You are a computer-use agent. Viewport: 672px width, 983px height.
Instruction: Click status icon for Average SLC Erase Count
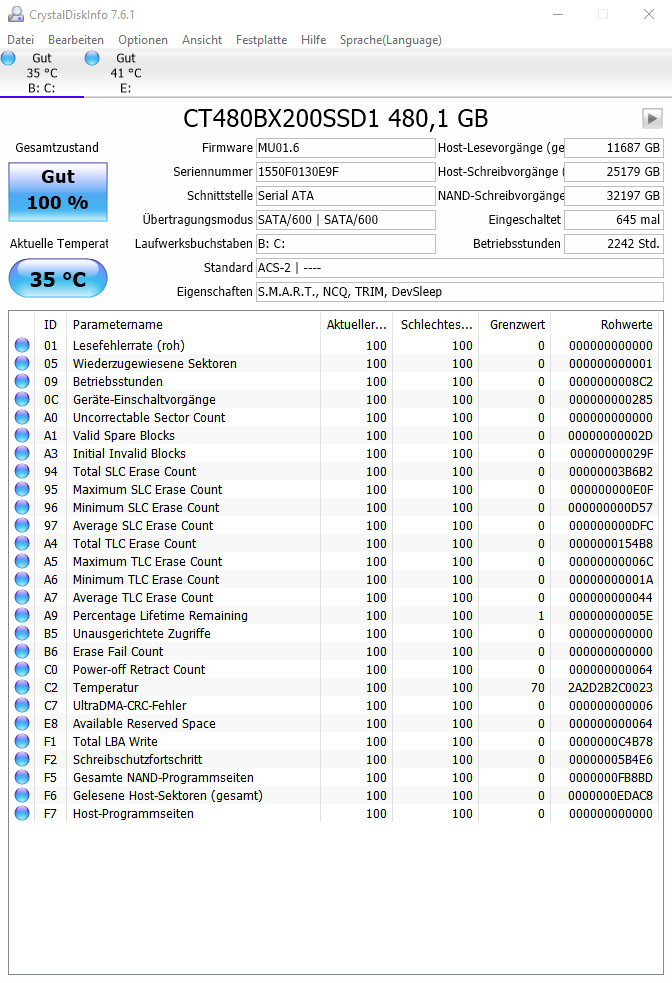point(22,525)
